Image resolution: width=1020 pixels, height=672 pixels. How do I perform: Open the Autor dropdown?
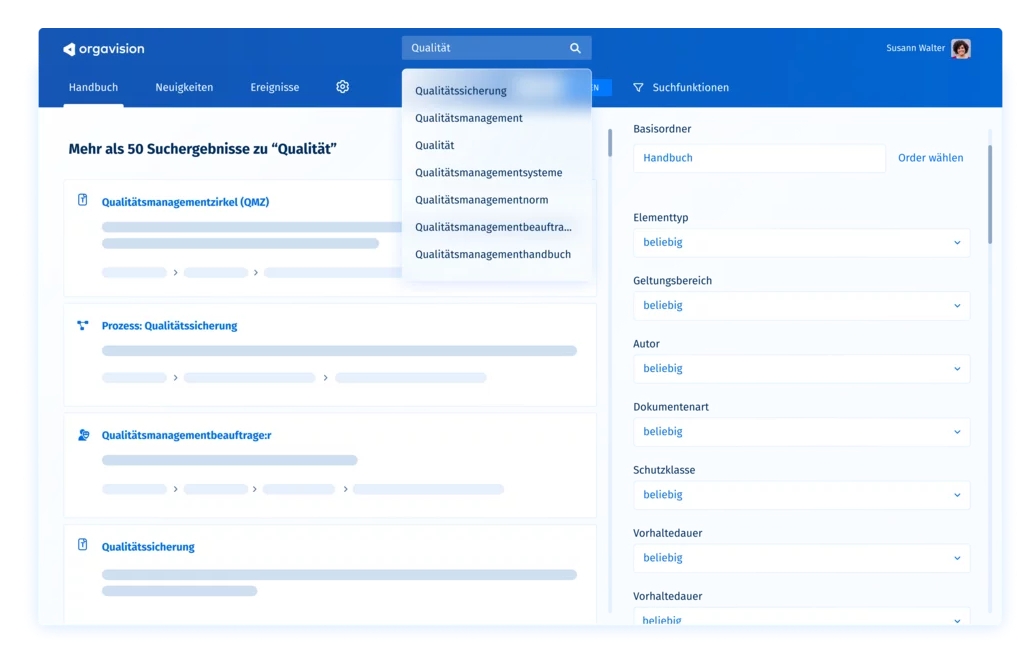point(801,368)
